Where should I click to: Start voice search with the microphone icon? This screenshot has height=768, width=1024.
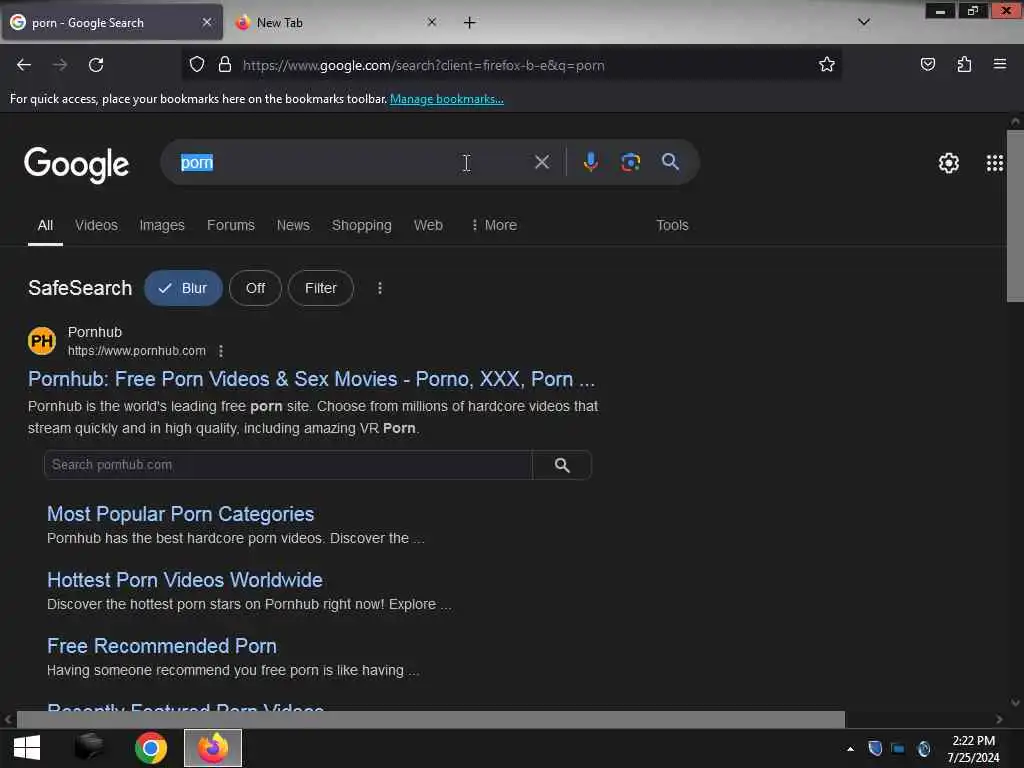590,162
